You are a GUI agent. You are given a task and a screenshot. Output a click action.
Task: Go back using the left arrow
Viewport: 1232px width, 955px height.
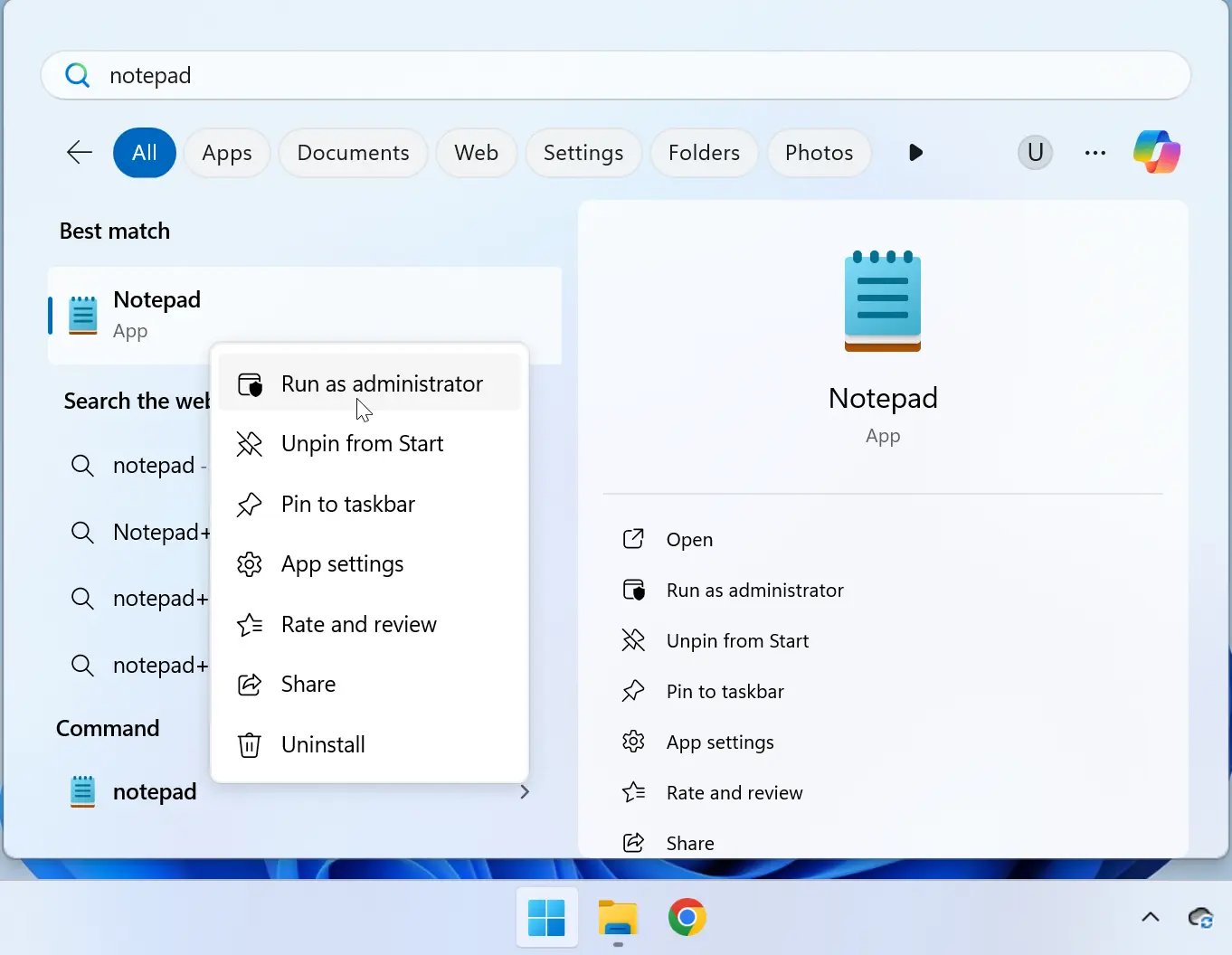click(80, 152)
